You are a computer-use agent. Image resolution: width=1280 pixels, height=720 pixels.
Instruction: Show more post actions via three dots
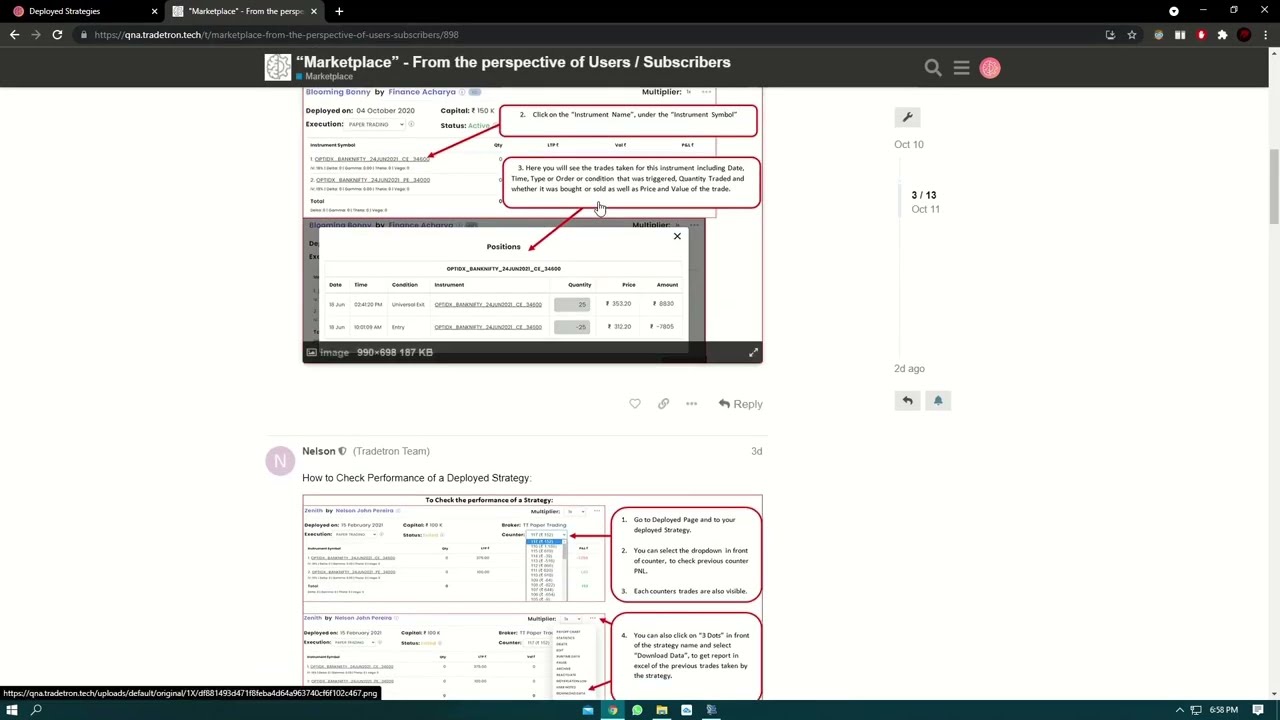691,404
